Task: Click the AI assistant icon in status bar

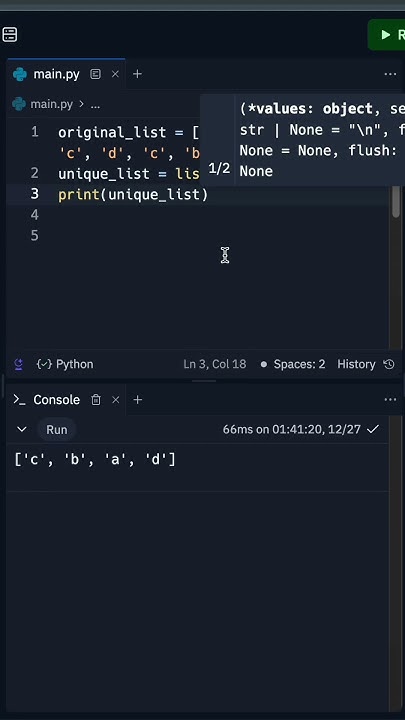Action: coord(19,364)
